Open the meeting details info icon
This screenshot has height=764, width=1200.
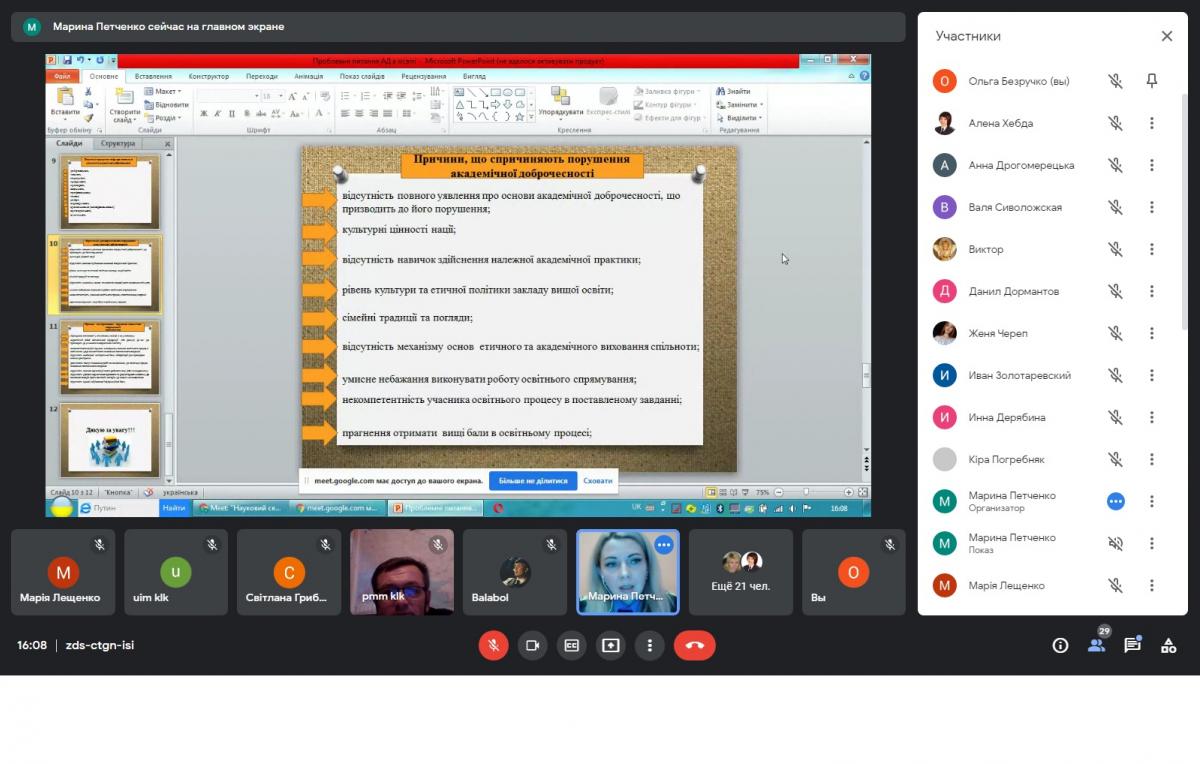click(1060, 645)
